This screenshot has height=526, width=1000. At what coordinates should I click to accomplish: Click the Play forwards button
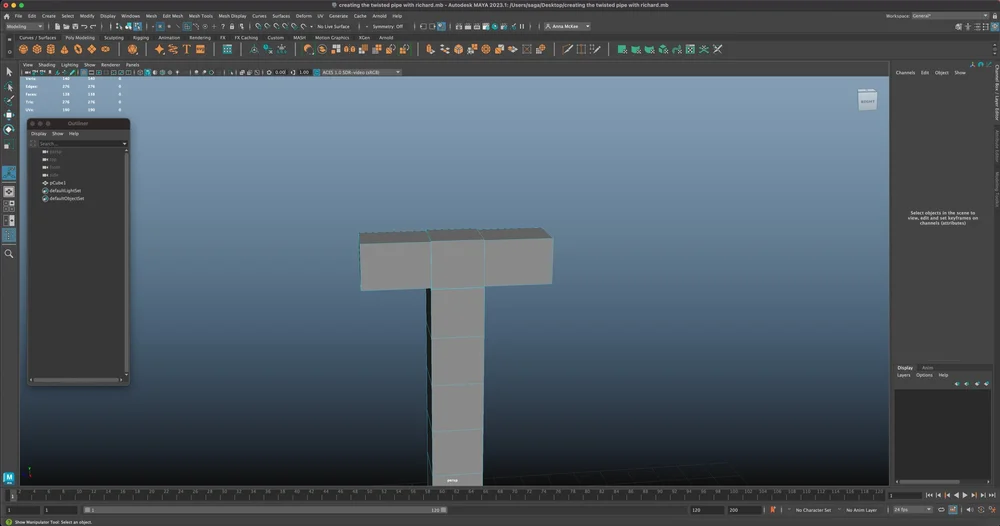tap(965, 495)
